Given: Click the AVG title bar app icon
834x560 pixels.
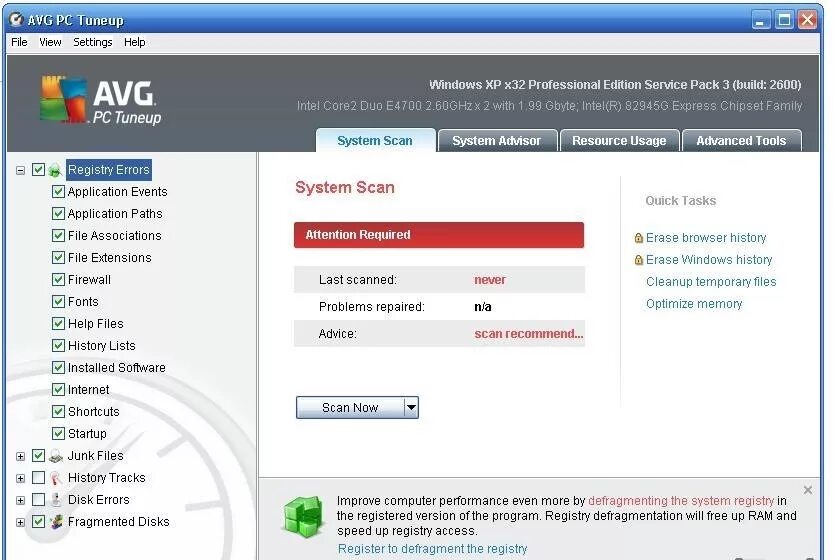Looking at the screenshot, I should point(16,20).
